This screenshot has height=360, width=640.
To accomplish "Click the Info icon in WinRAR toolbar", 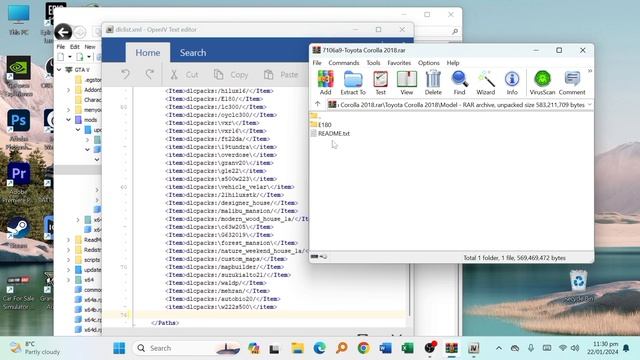I will point(512,82).
